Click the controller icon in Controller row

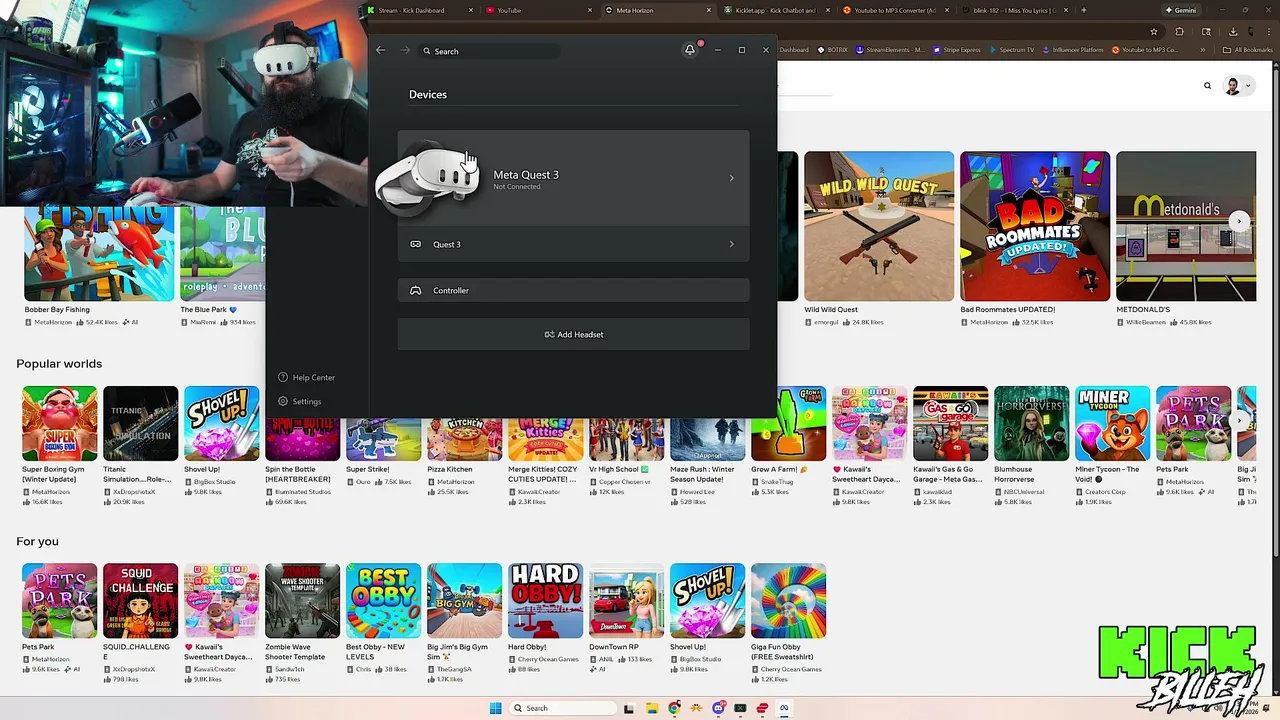[x=416, y=290]
